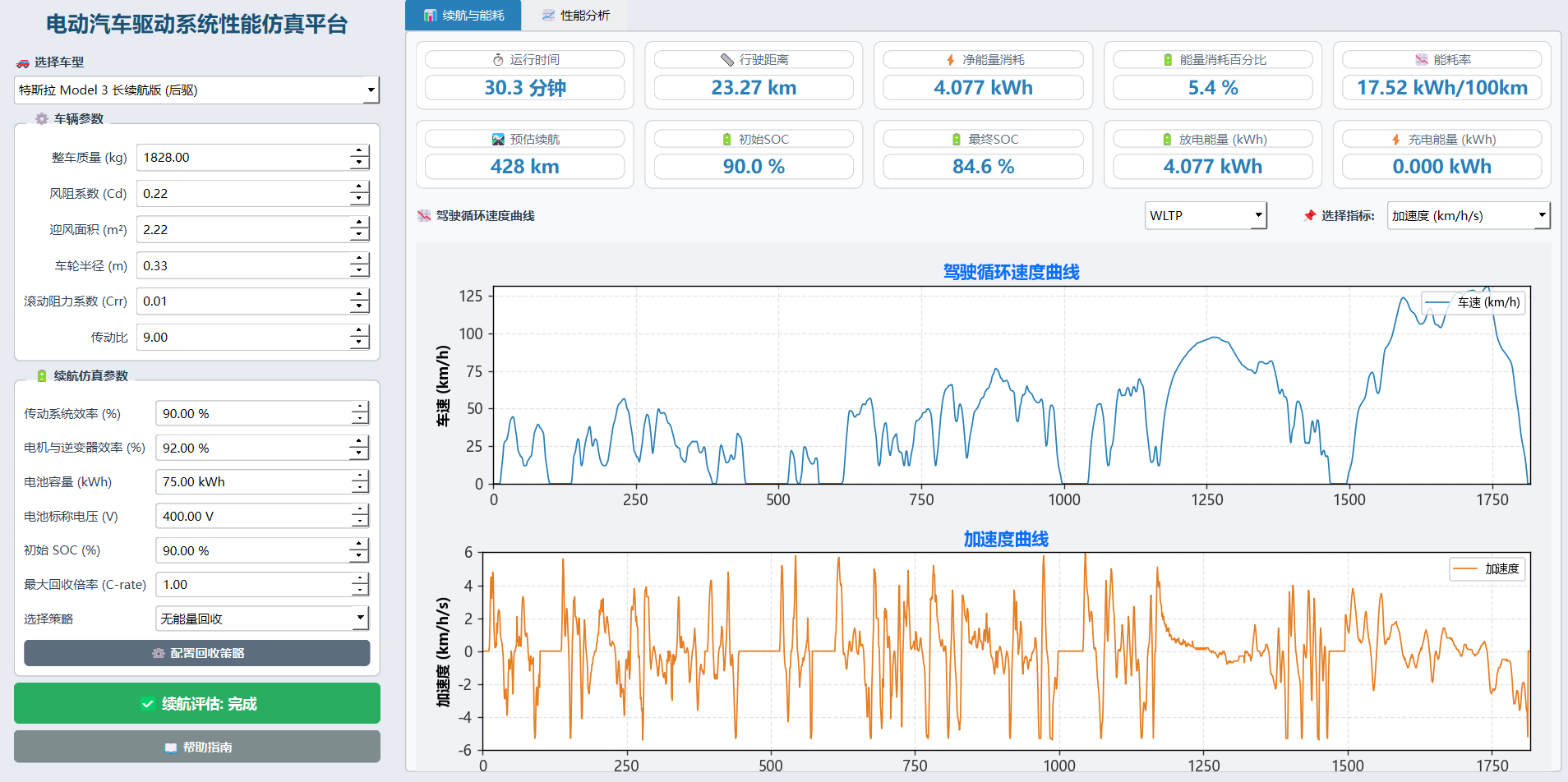Decrease 风阻系数 (Cd) with the down arrow
The width and height of the screenshot is (1568, 782).
(x=359, y=200)
